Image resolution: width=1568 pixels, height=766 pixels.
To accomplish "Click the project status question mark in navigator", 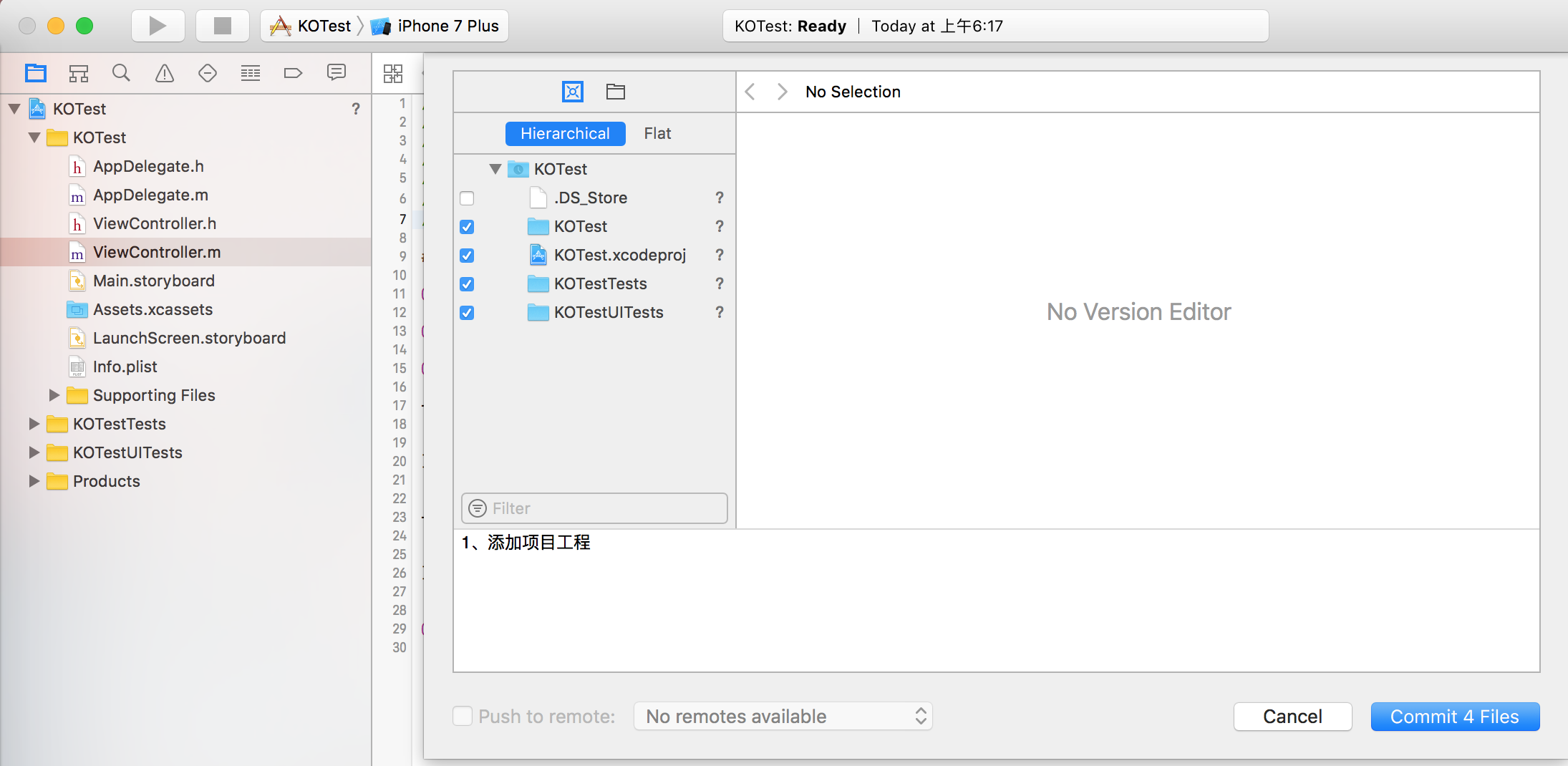I will pos(356,109).
